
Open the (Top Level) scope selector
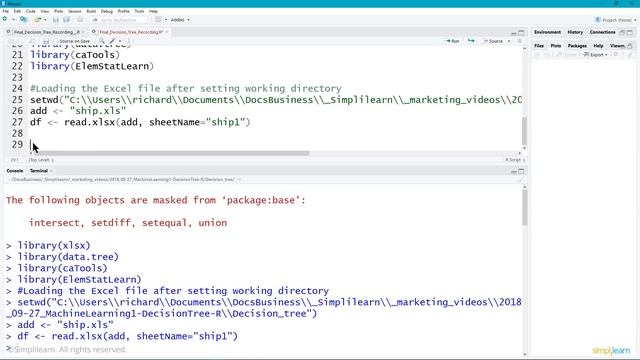41,160
